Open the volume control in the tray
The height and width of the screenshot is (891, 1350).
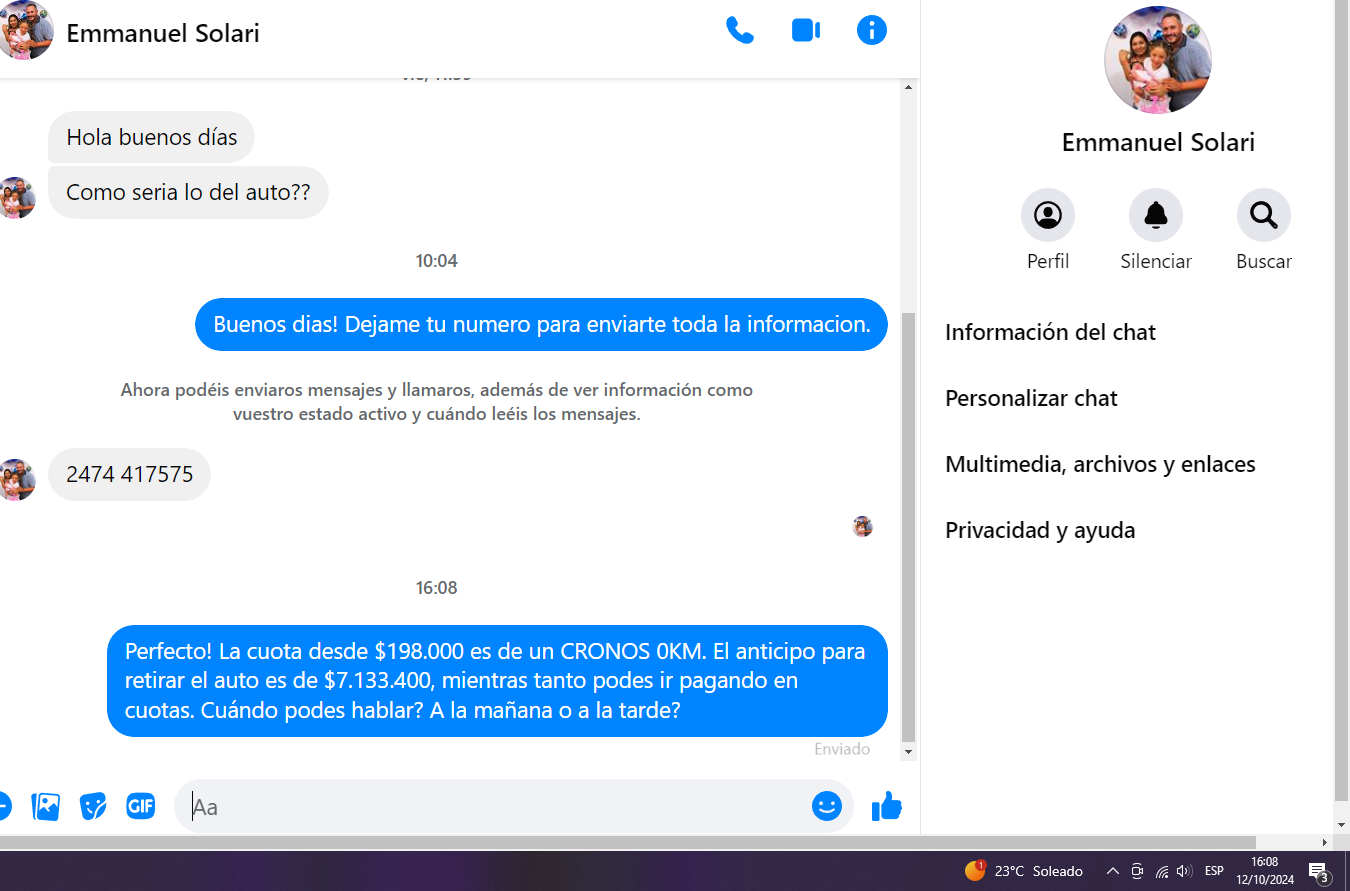(x=1185, y=871)
